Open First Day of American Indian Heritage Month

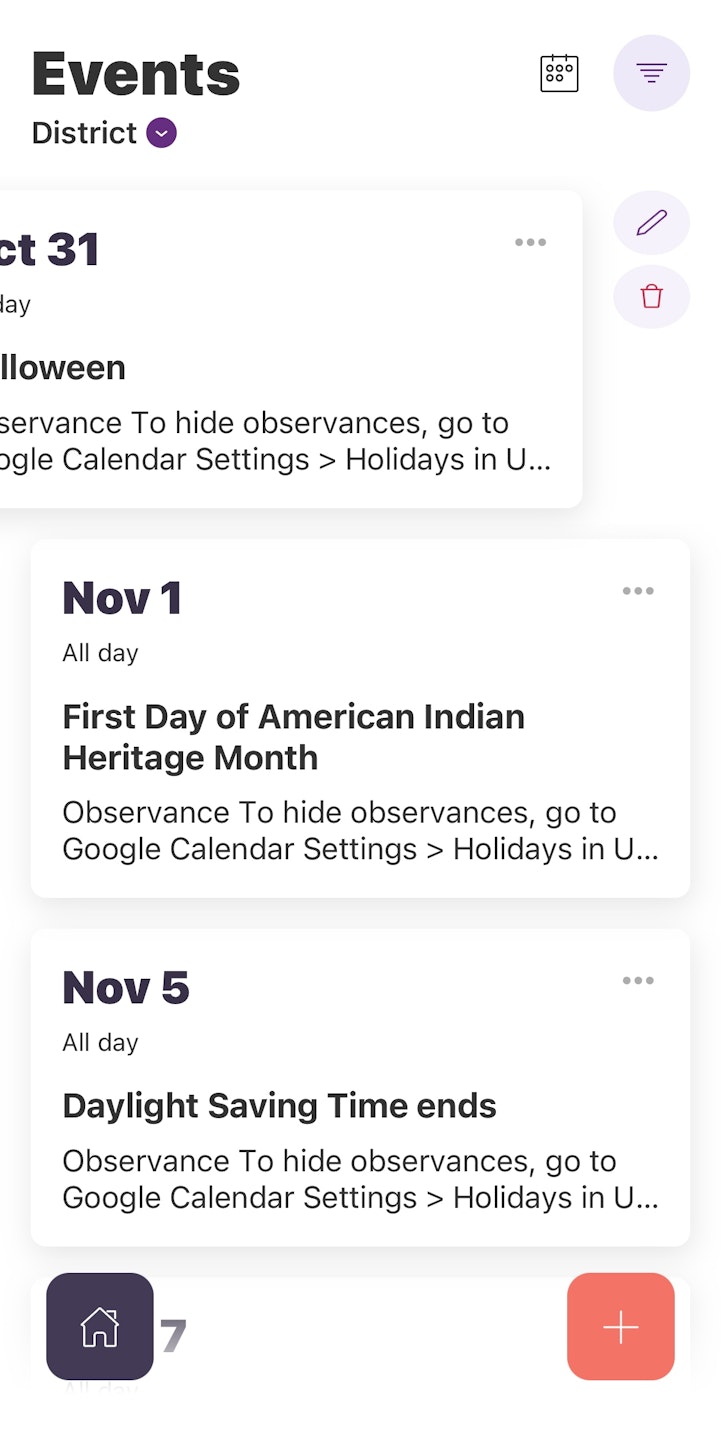pos(293,737)
